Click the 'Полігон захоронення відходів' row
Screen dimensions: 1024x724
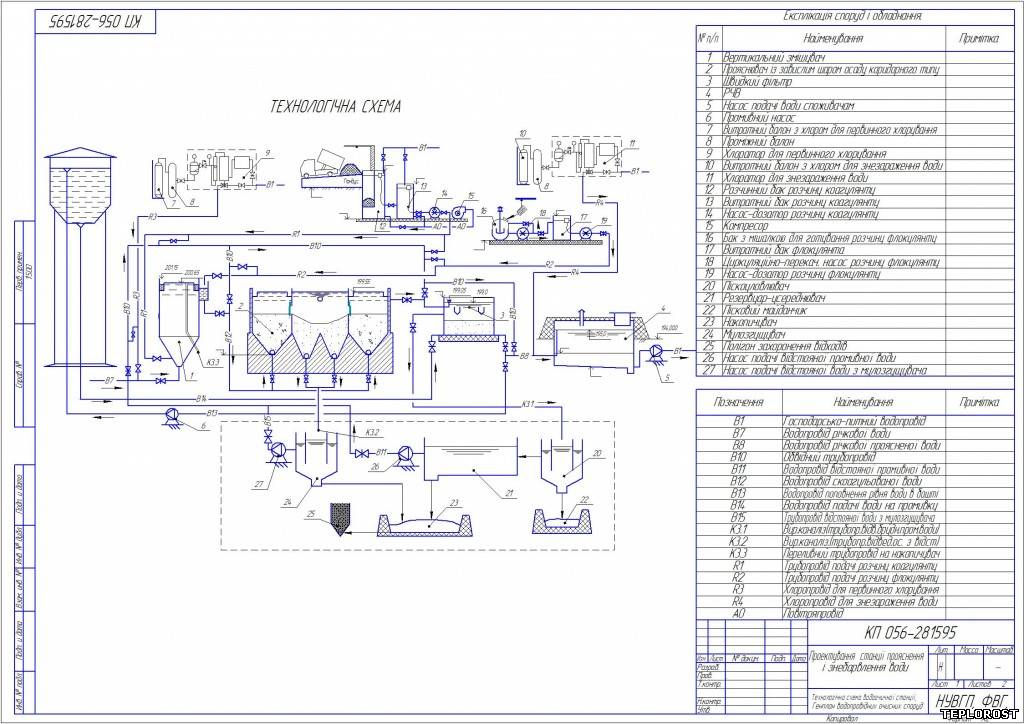(857, 346)
